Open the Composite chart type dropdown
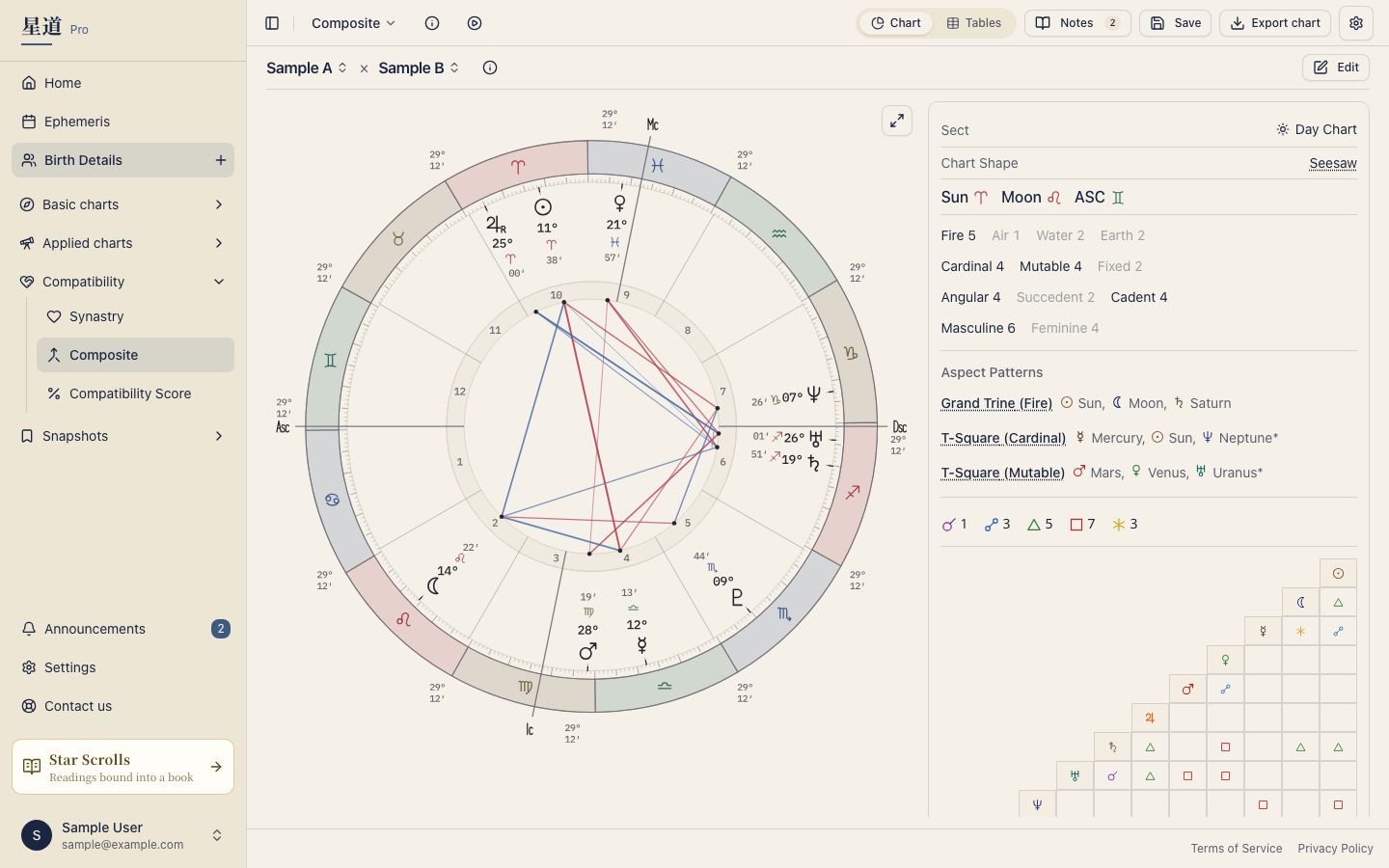Screen dimensions: 1389x868 click(x=353, y=23)
